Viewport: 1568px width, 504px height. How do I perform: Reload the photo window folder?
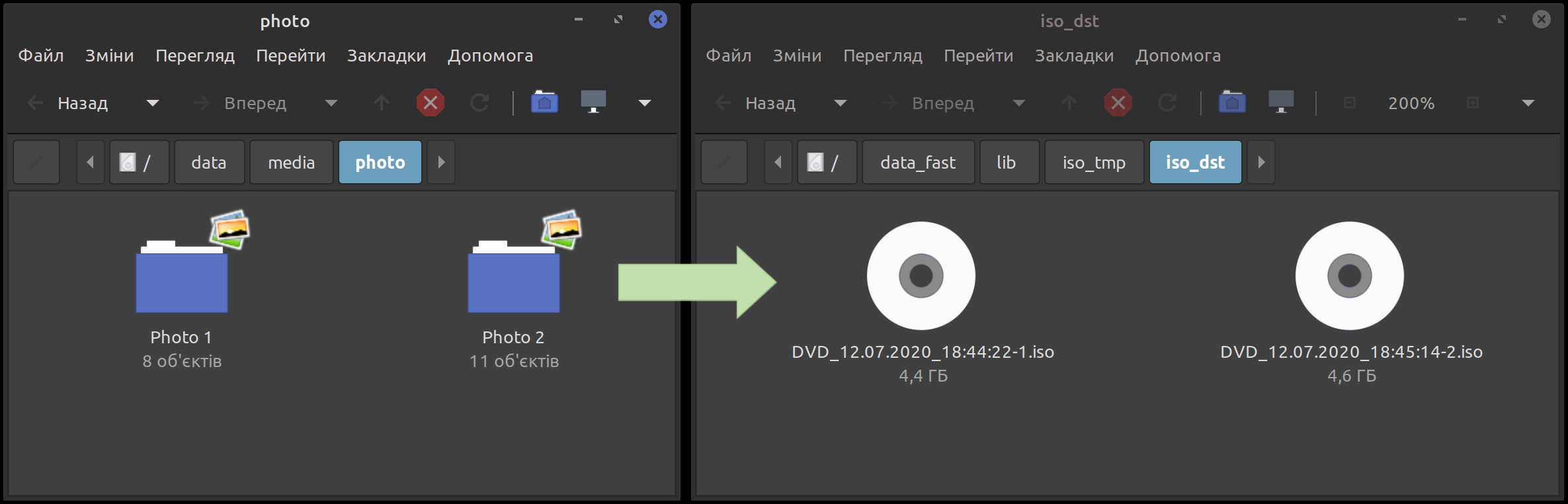tap(479, 103)
